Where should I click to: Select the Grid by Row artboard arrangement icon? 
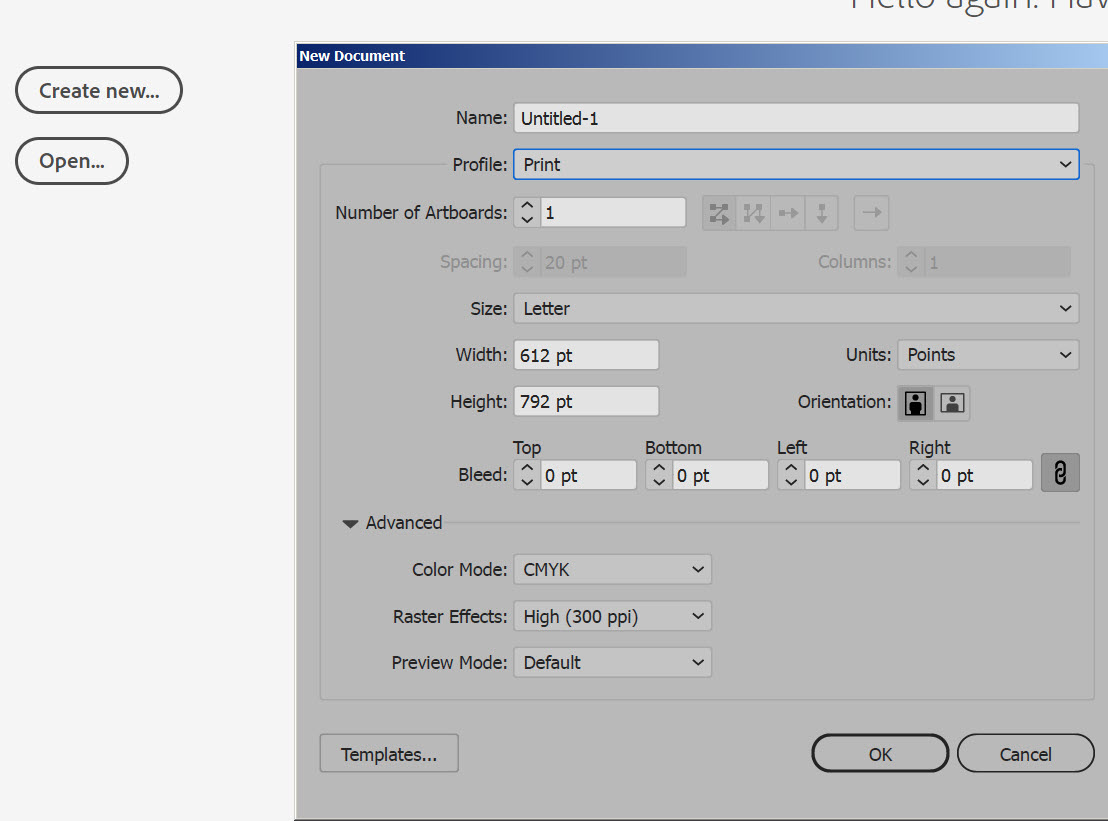[x=719, y=213]
